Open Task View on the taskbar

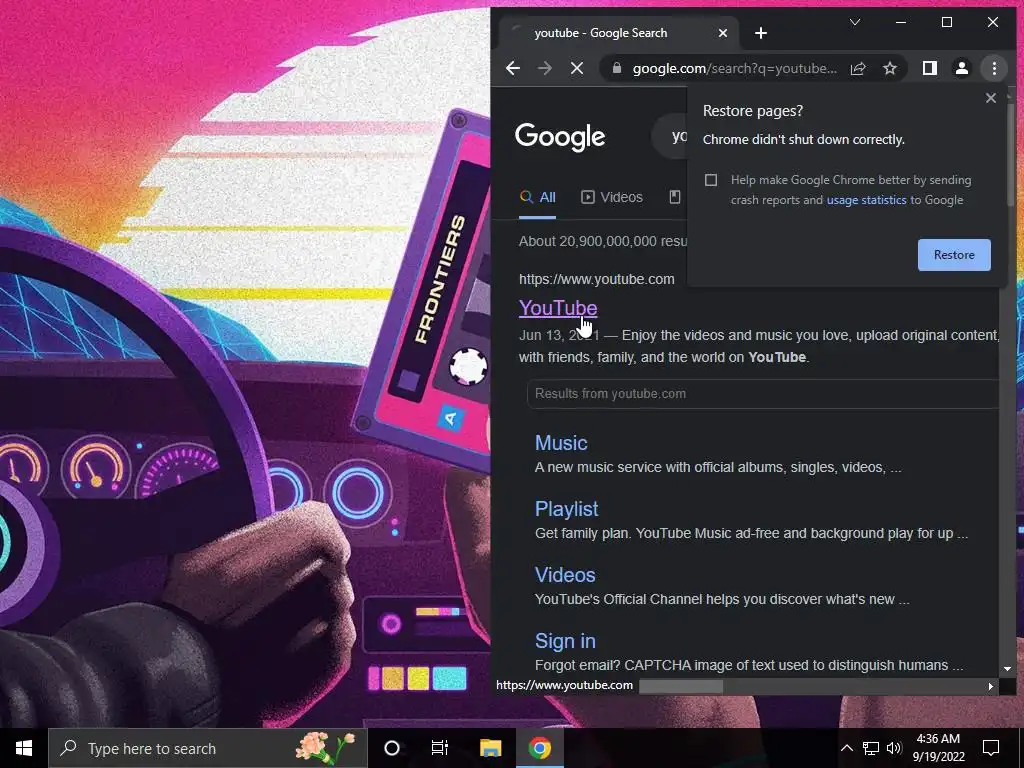coord(440,748)
